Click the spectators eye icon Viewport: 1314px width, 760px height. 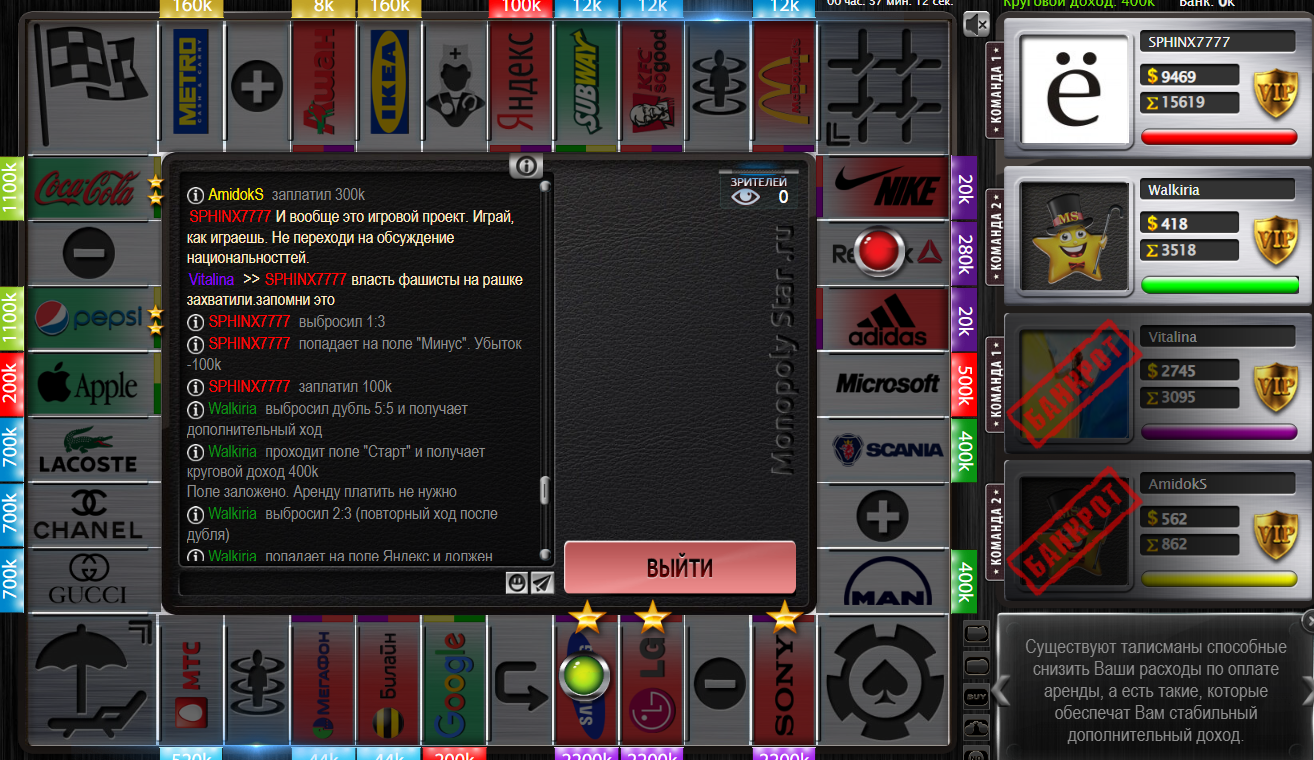[745, 197]
